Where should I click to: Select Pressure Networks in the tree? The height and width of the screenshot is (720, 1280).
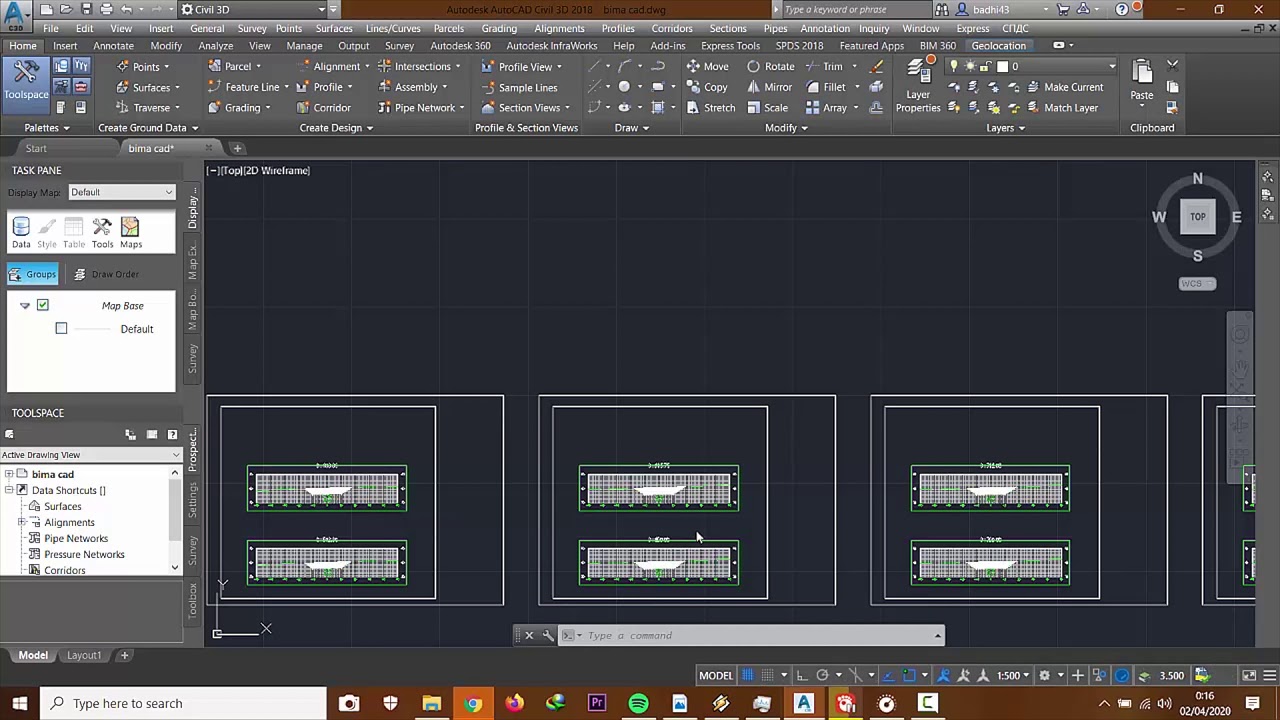click(84, 554)
